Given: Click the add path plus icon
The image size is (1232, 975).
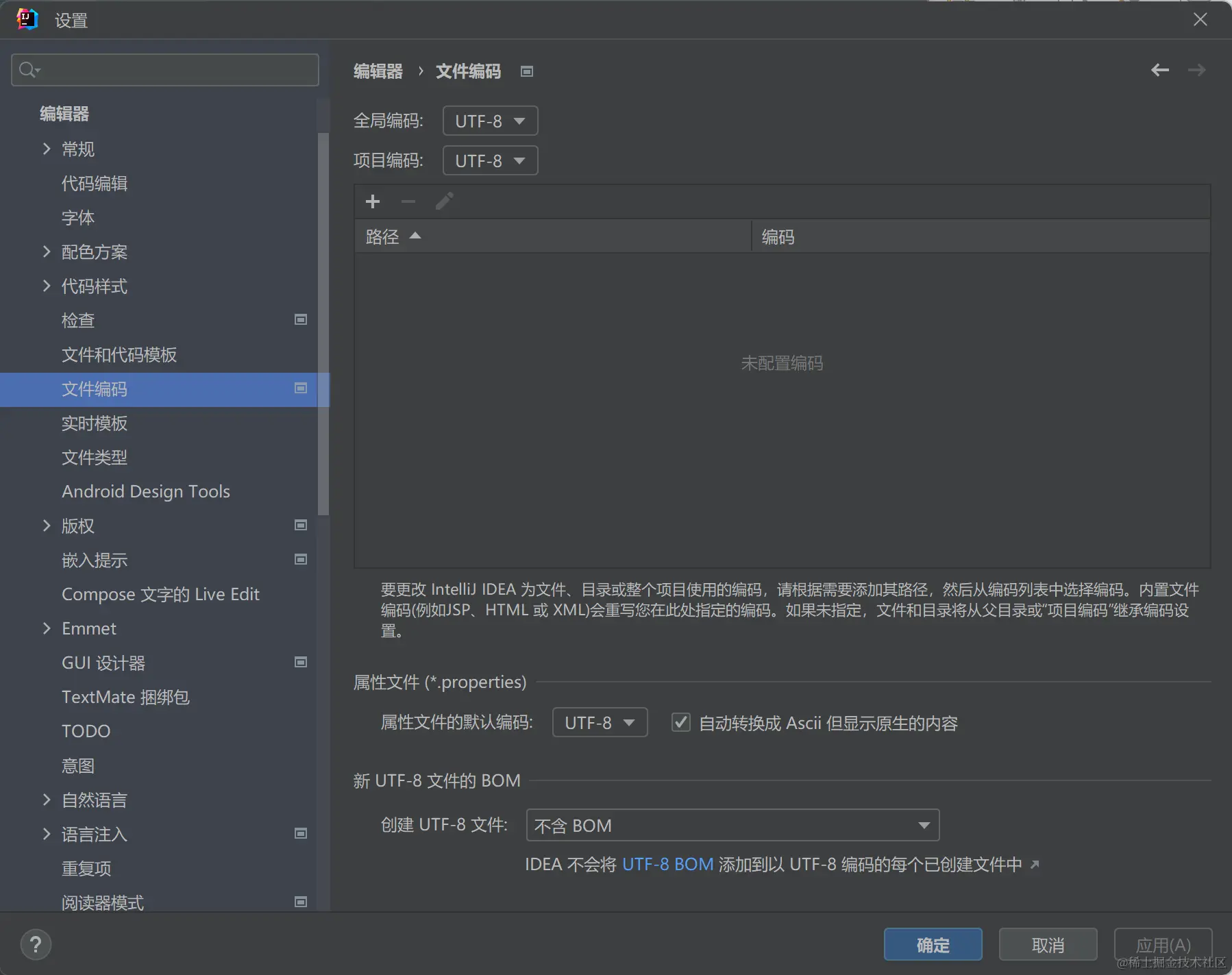Looking at the screenshot, I should [373, 201].
